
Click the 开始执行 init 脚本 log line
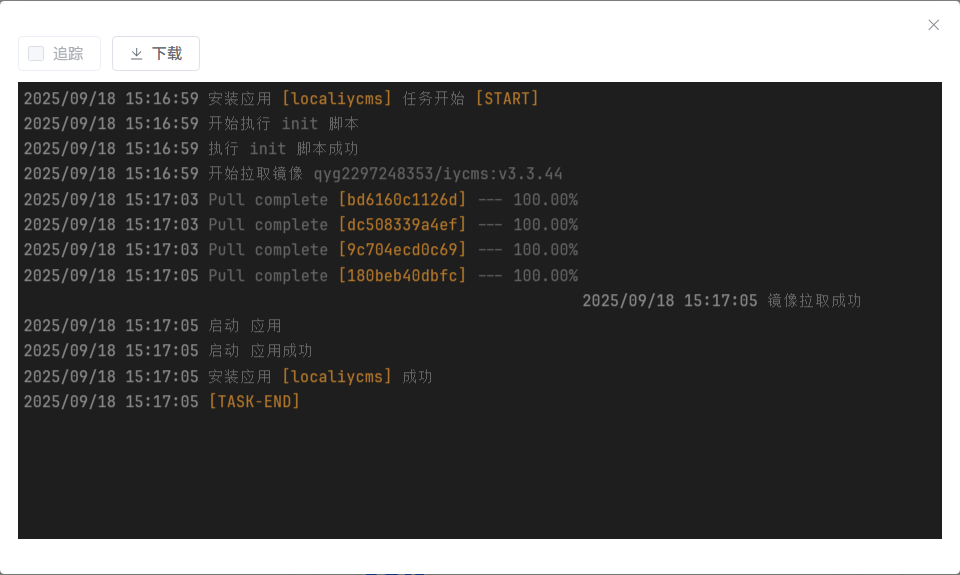(x=191, y=124)
